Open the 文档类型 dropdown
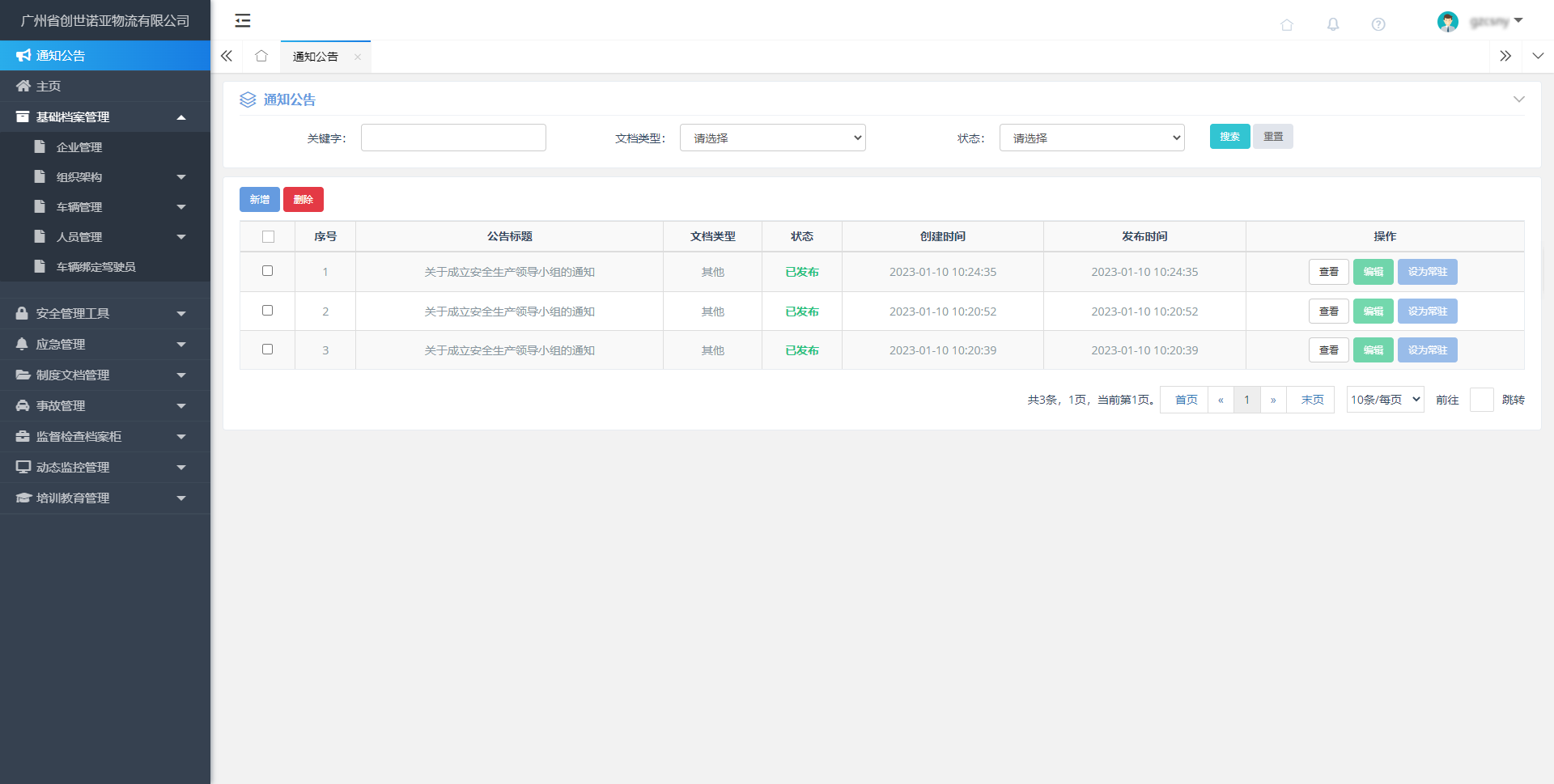 point(772,138)
